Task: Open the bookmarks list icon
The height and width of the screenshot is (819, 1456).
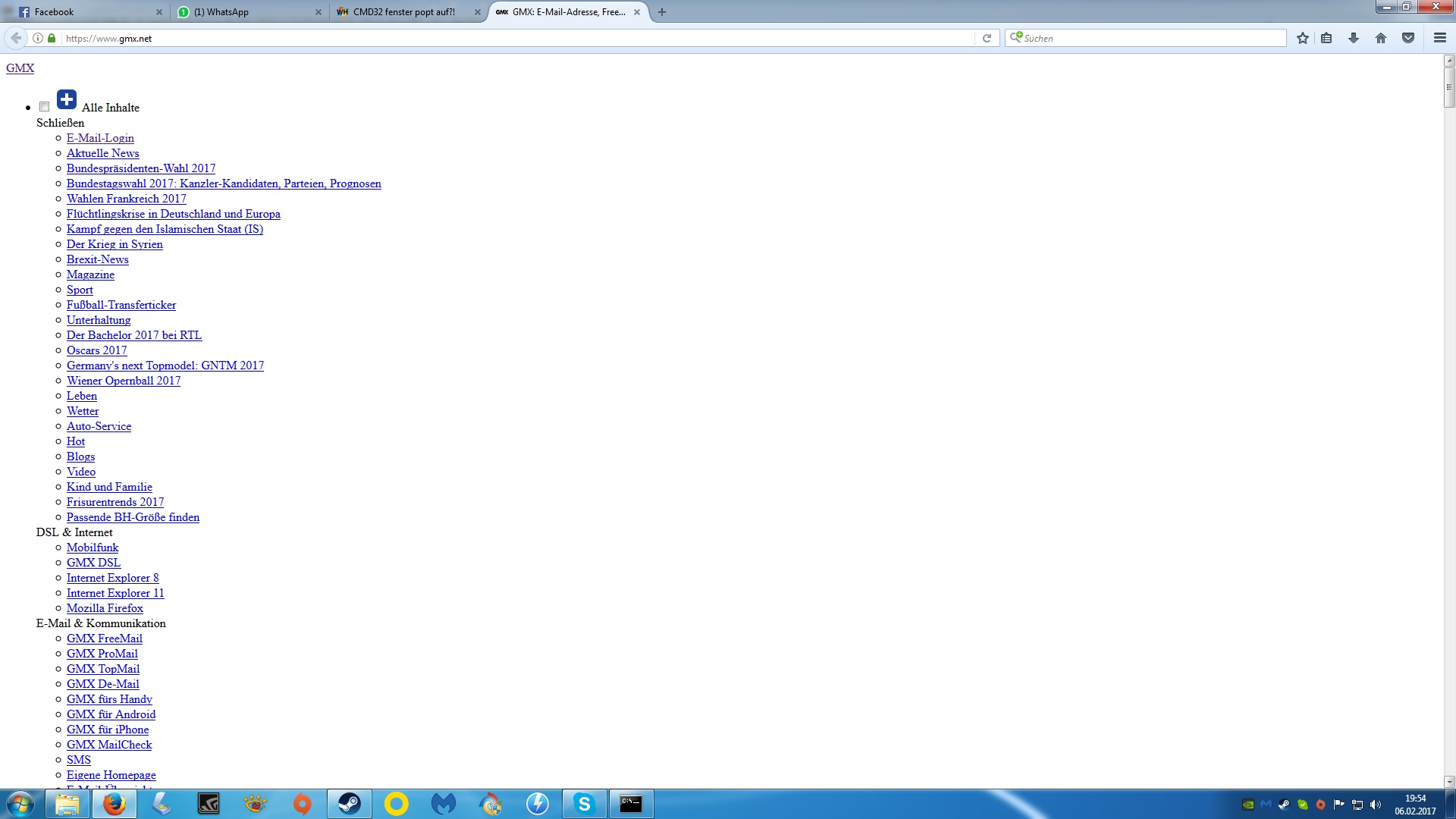Action: 1326,38
